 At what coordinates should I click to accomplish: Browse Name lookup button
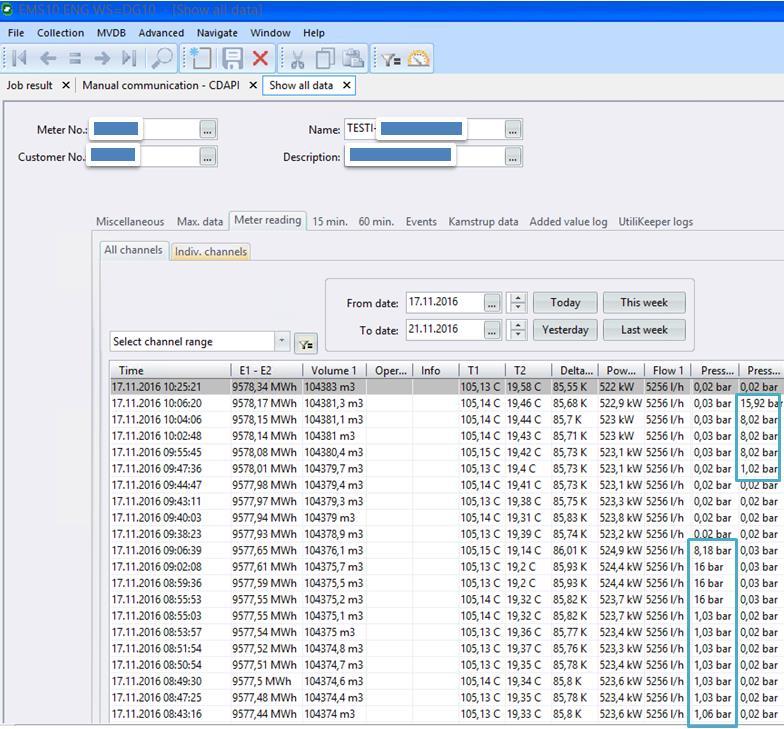[512, 130]
